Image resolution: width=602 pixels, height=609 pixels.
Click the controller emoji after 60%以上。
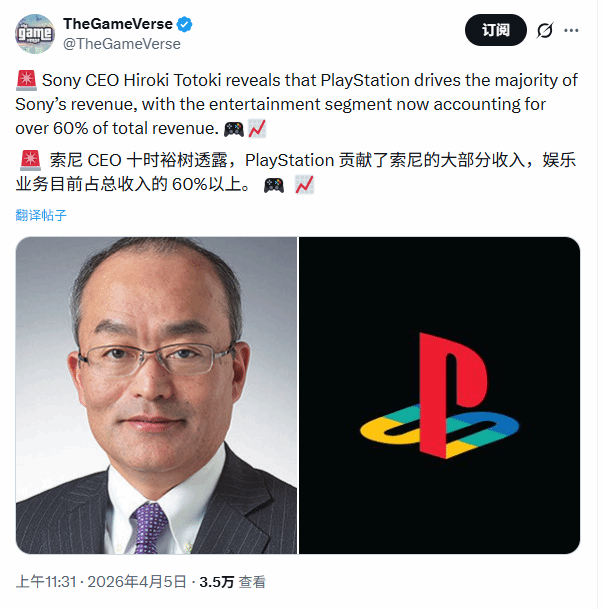point(274,185)
